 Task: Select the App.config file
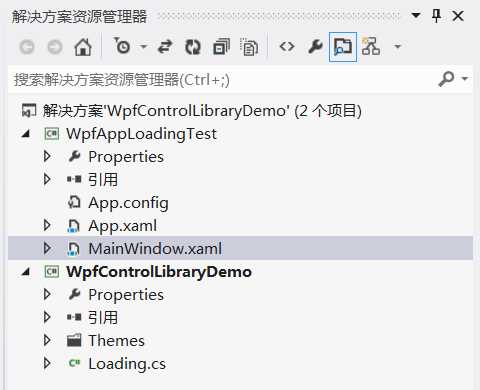(x=128, y=203)
